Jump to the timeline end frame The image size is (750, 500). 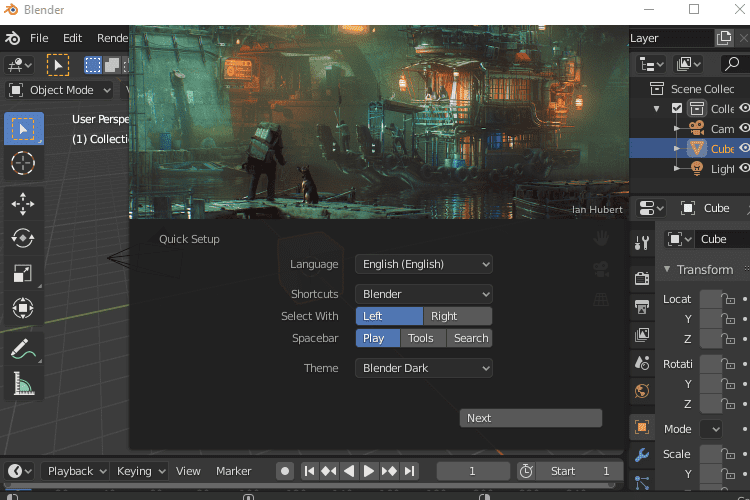point(409,471)
